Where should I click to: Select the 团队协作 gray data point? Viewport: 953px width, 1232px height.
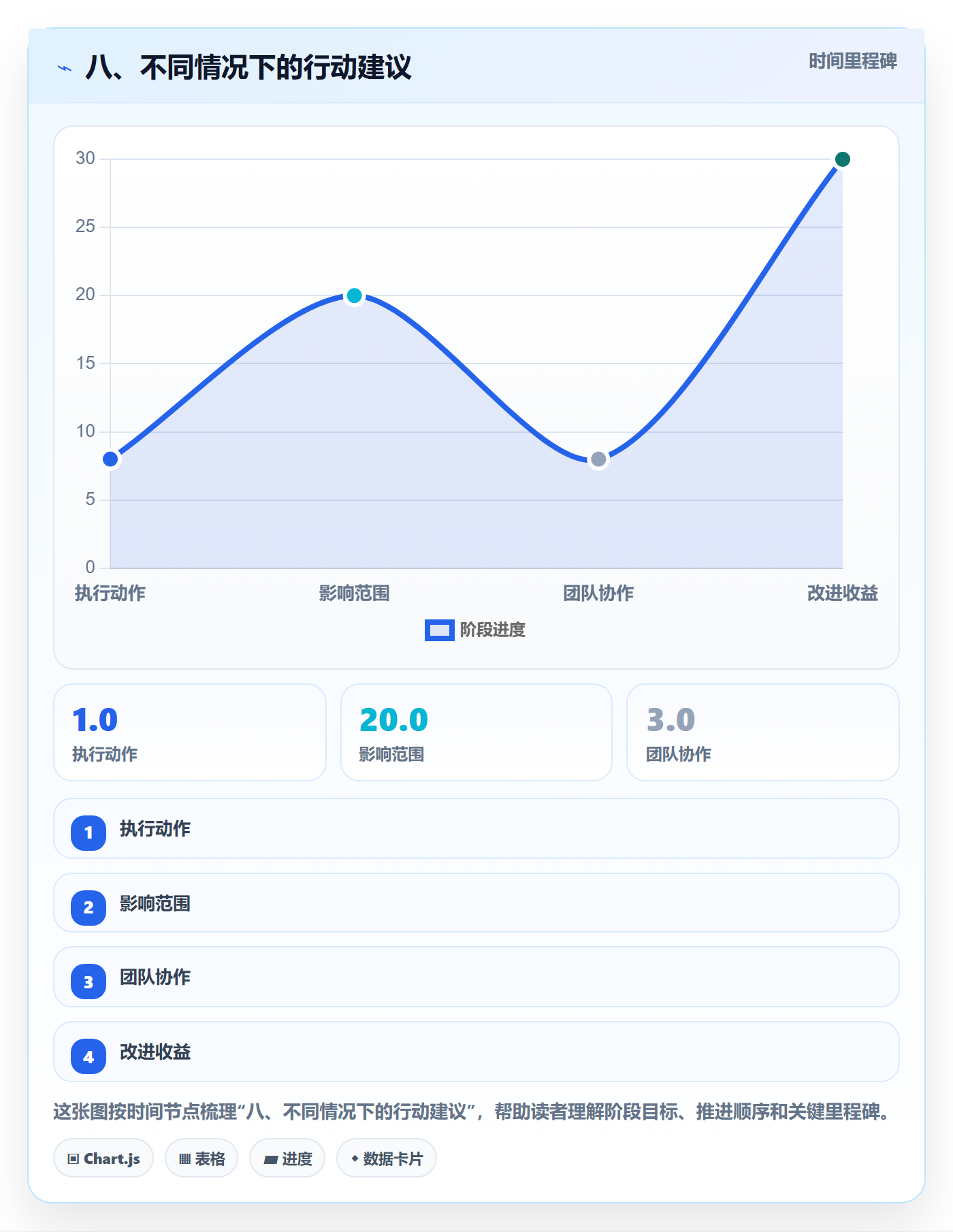[x=598, y=459]
